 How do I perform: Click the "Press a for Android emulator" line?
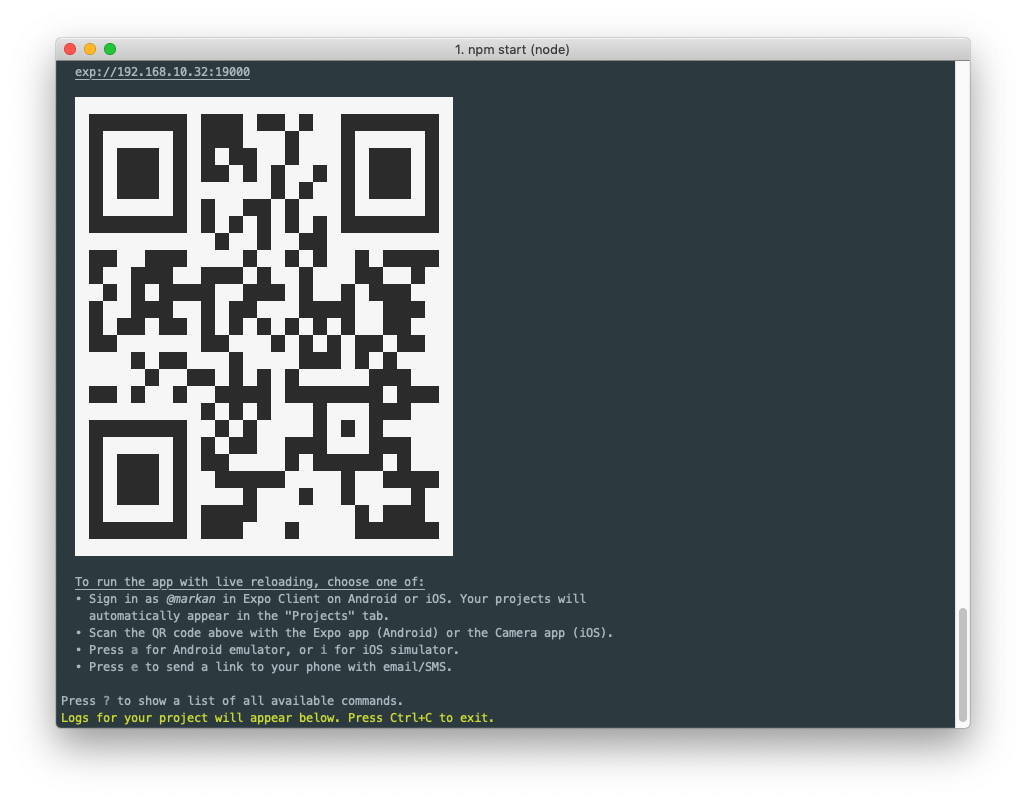[x=268, y=650]
